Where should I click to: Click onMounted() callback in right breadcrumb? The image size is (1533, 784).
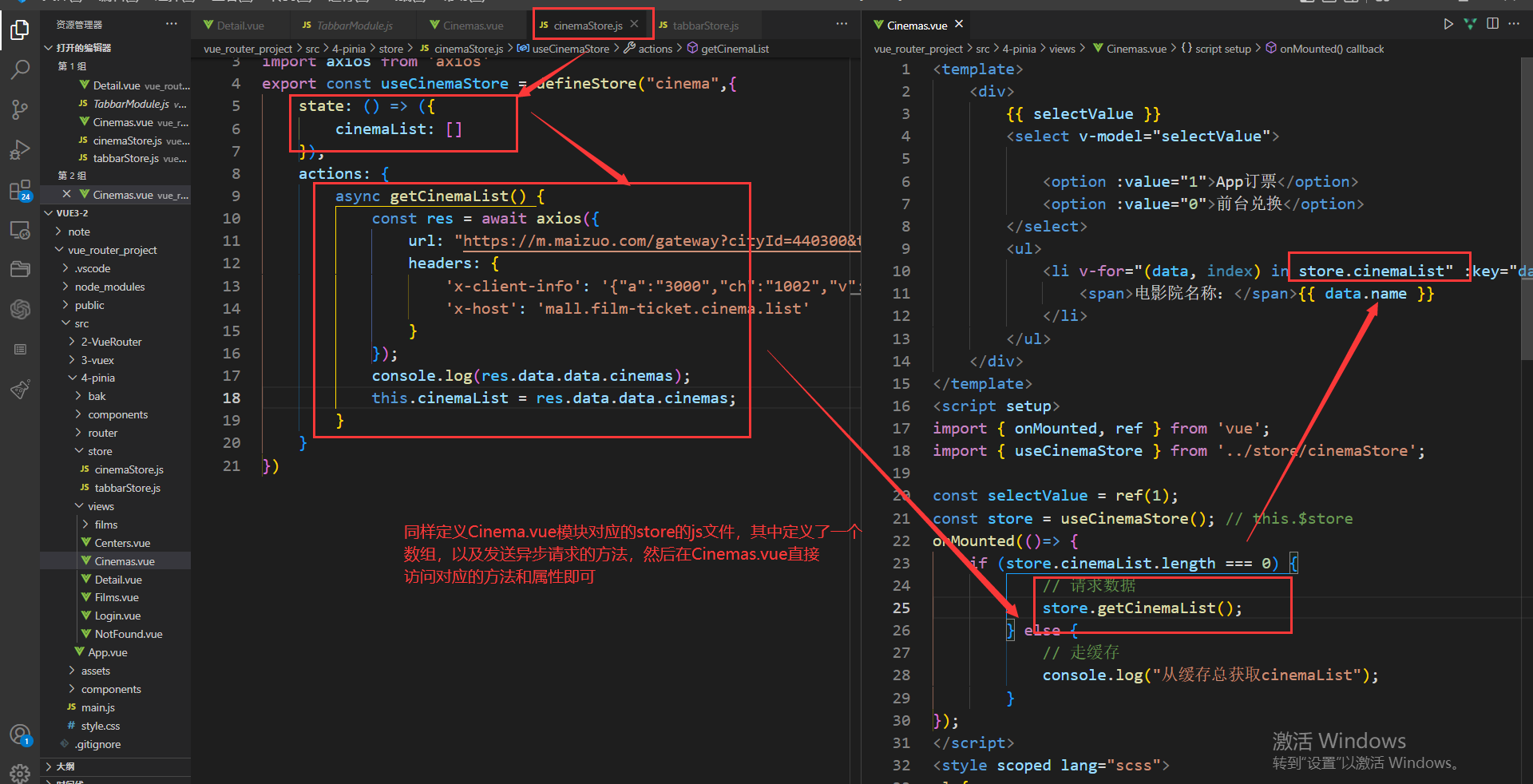(1332, 49)
